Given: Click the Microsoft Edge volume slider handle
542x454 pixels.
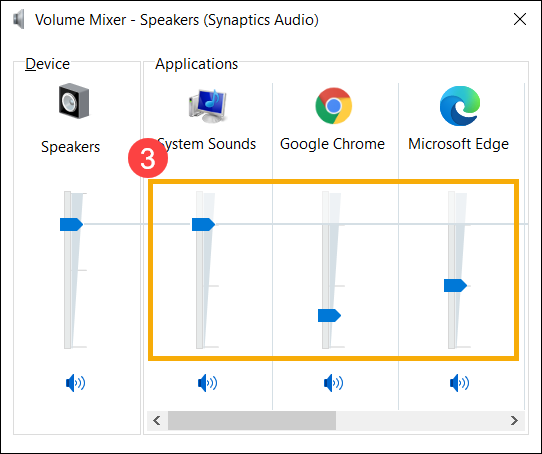Looking at the screenshot, I should point(455,286).
